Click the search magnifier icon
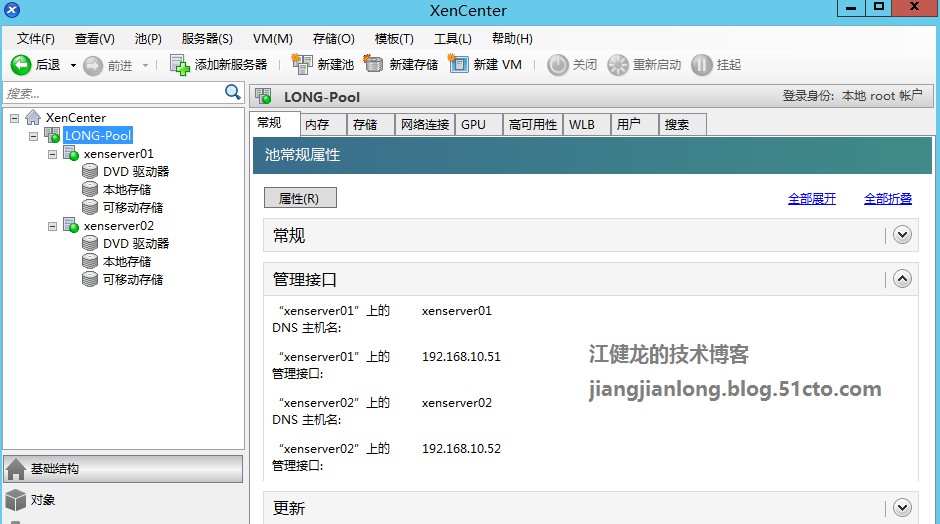Viewport: 940px width, 524px height. click(x=233, y=92)
